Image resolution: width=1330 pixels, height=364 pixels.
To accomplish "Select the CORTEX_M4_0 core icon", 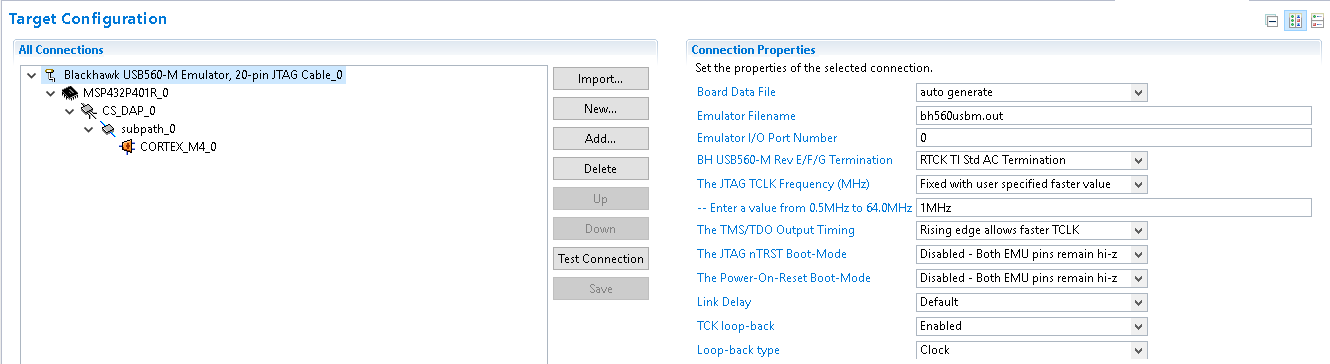I will tap(127, 147).
